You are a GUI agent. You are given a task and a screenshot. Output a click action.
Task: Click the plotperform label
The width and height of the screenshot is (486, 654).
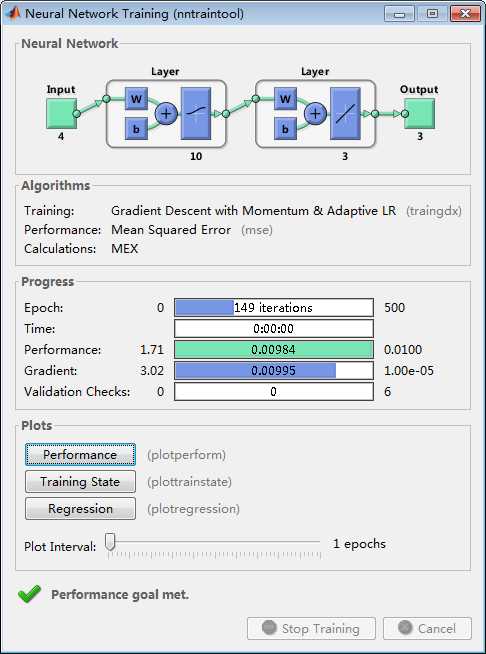click(186, 455)
